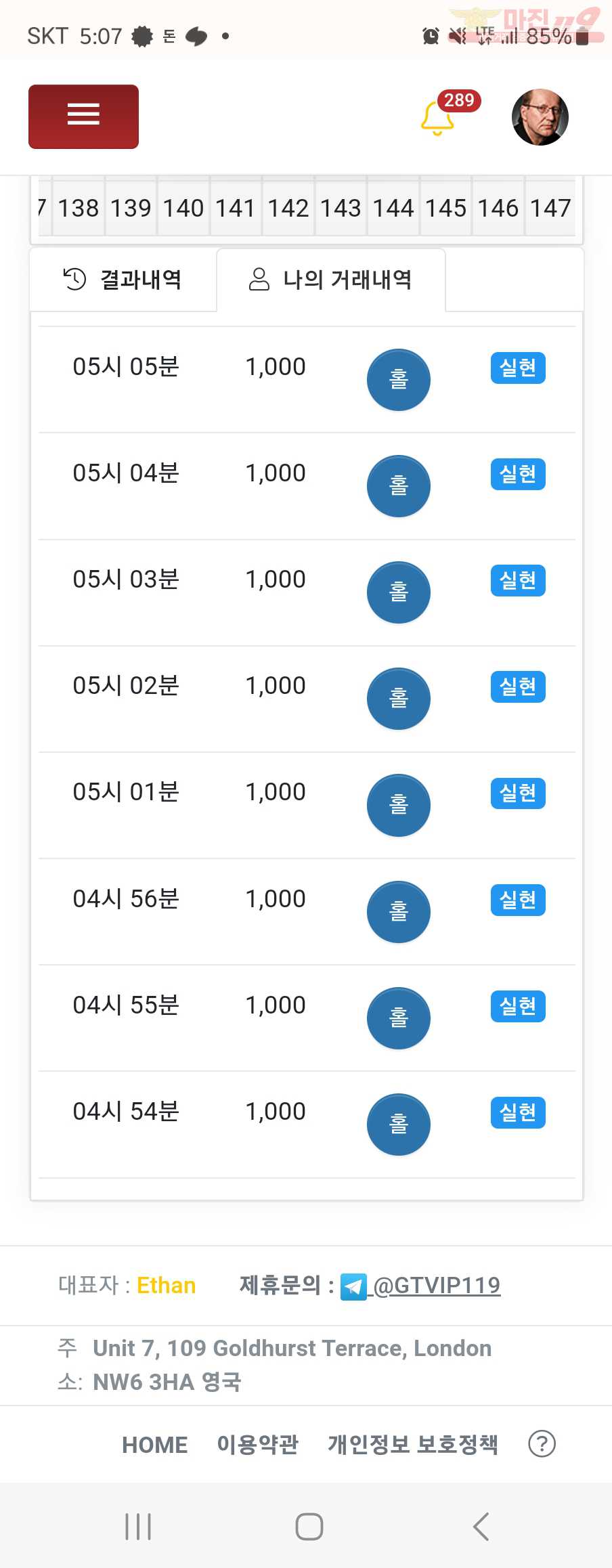Click 실현 badge on 05시 04분 row
This screenshot has width=612, height=1568.
pos(518,474)
